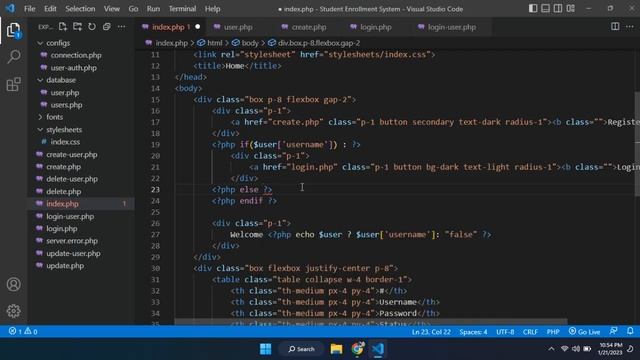The height and width of the screenshot is (360, 640).
Task: Click the errors and warnings status indicator
Action: click(23, 331)
